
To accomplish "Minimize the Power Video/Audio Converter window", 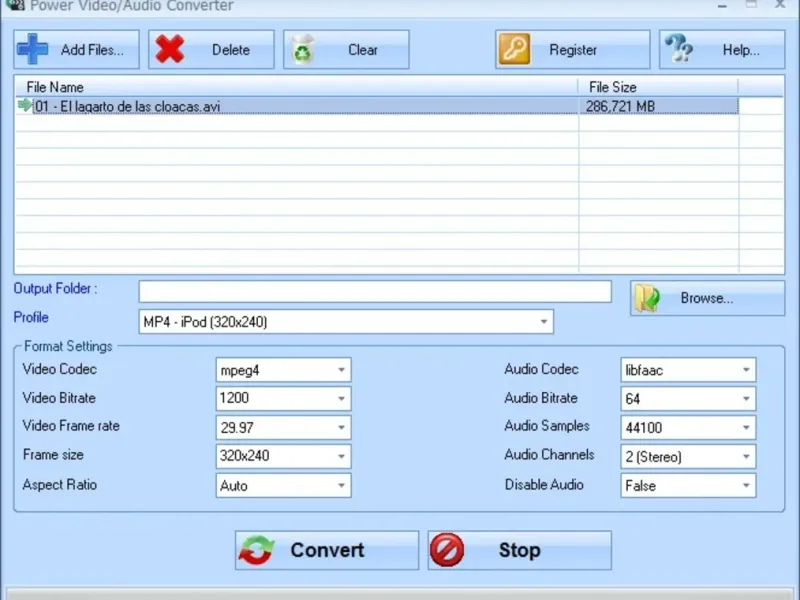I will (722, 6).
